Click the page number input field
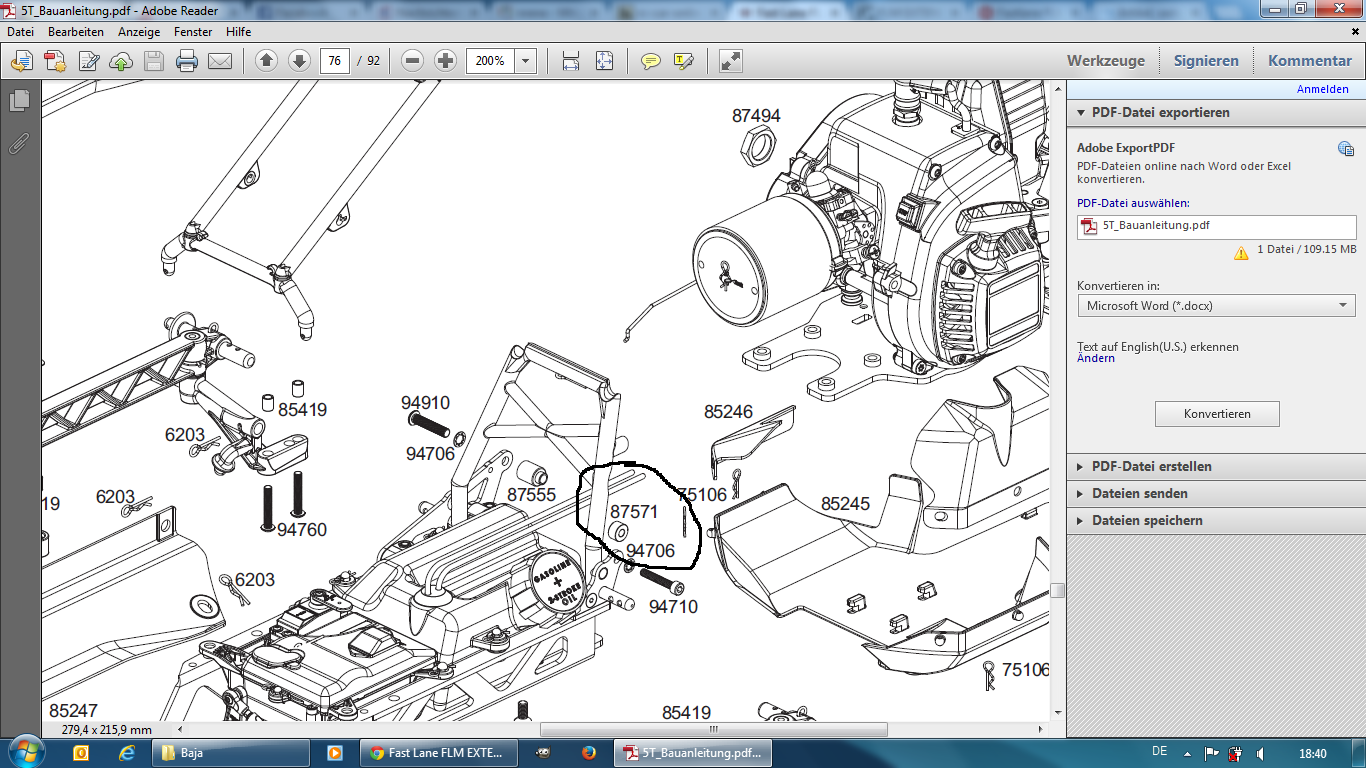 click(335, 61)
